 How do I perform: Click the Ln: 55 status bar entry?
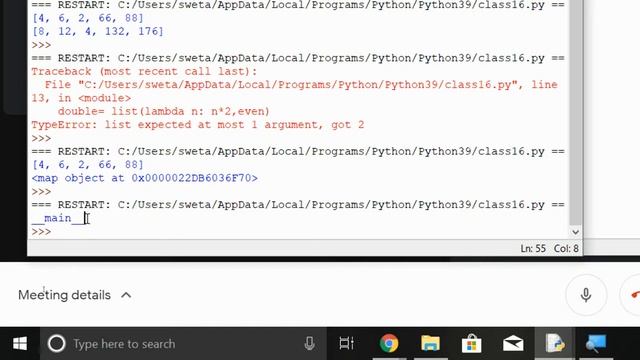(533, 248)
